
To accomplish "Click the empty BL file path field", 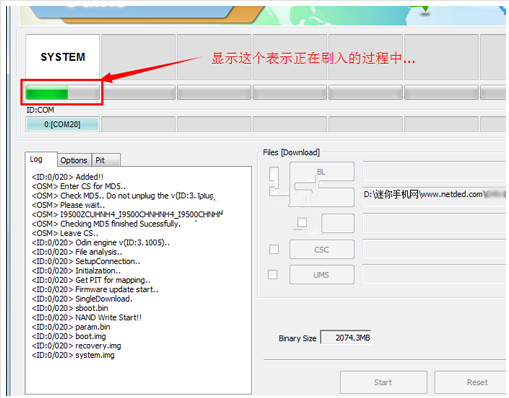I will (x=434, y=171).
